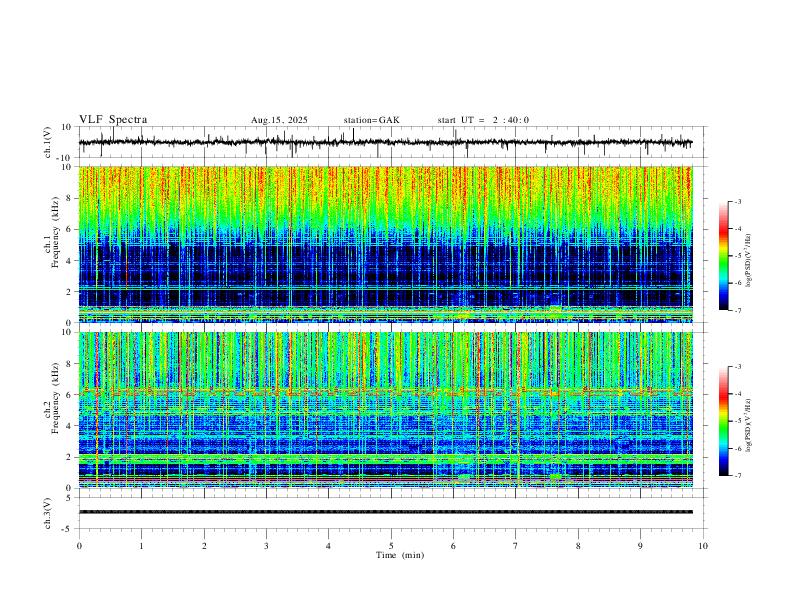The image size is (792, 612).
Task: Click time axis tick label "1"
Action: [x=141, y=546]
